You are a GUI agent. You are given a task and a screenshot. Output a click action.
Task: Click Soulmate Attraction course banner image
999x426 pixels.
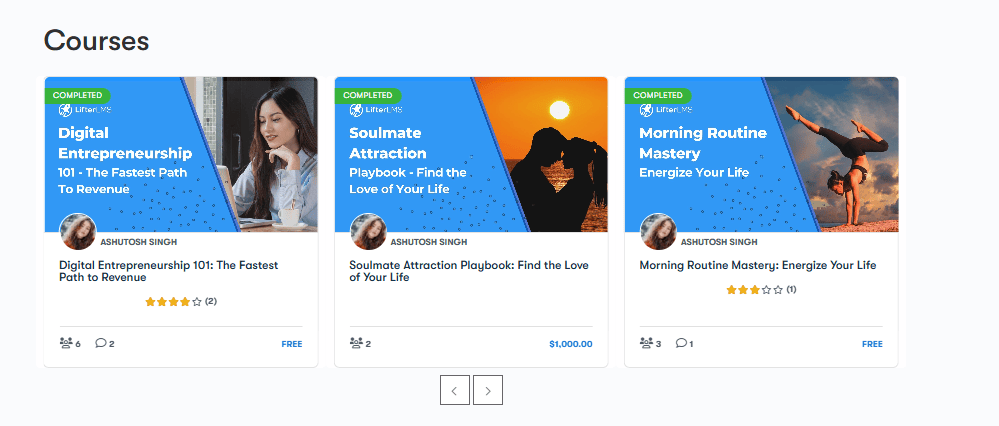tap(471, 155)
